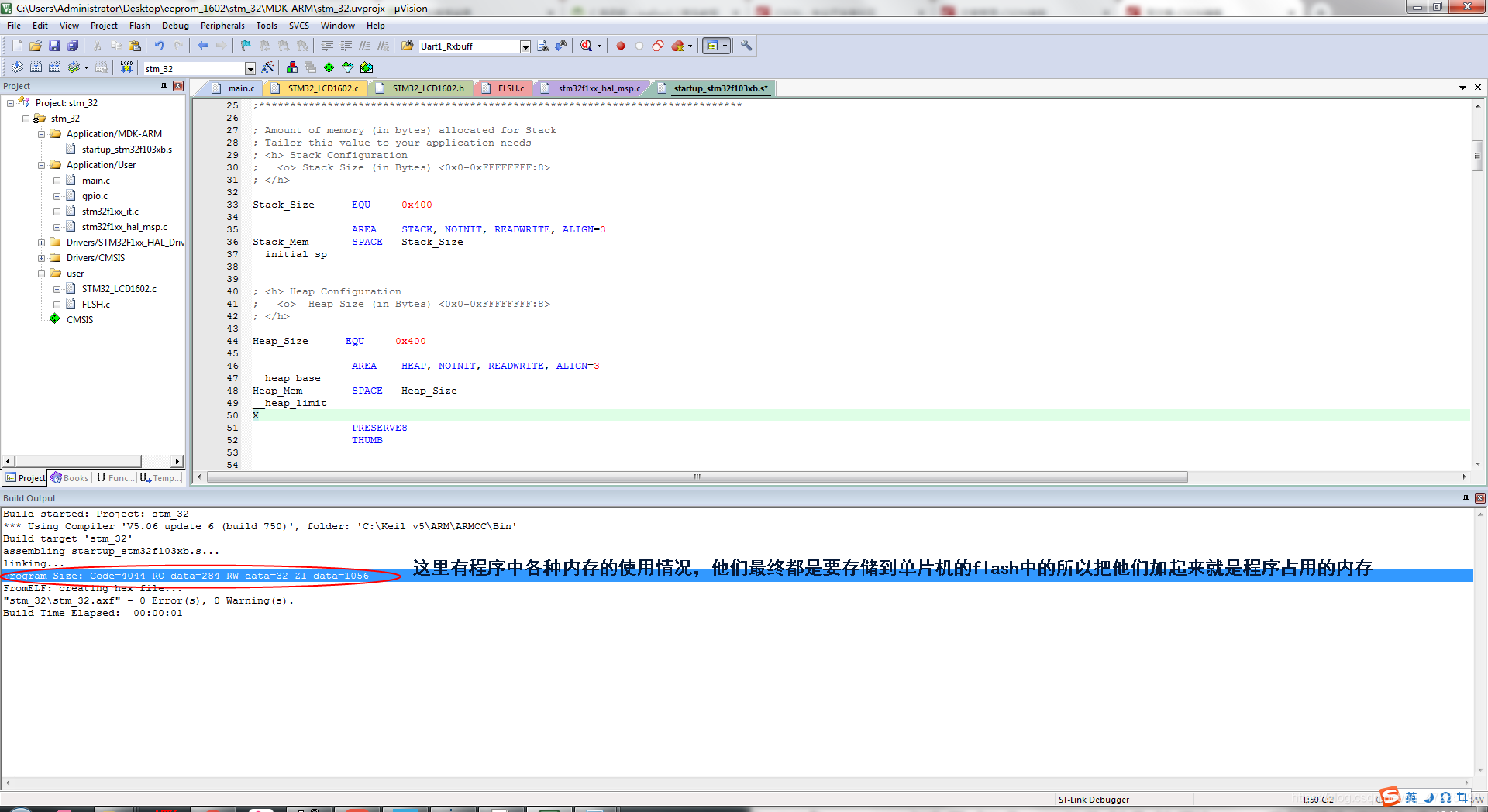This screenshot has height=812, width=1488.
Task: Switch to Functions panel tab
Action: (x=115, y=478)
